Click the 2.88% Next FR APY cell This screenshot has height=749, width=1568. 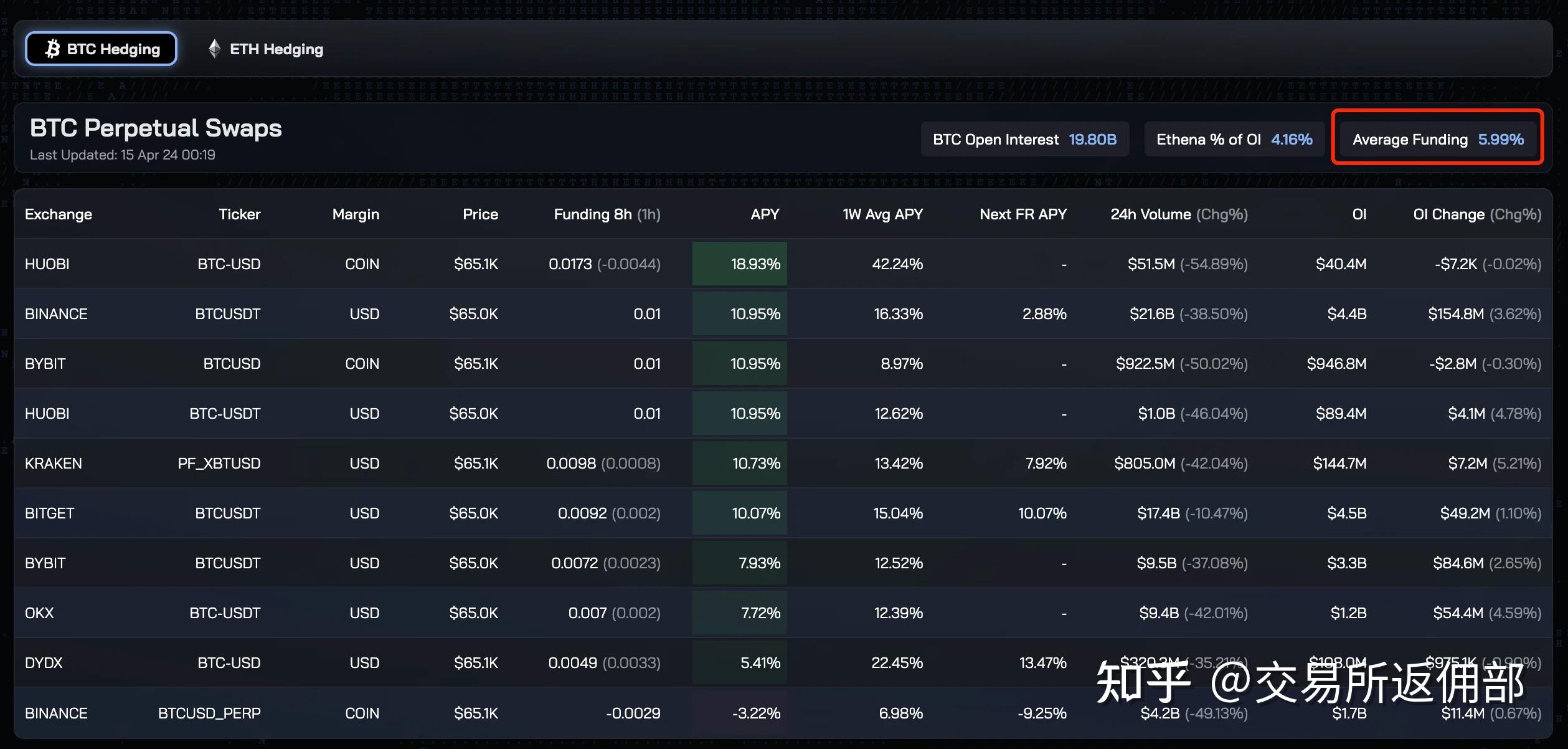(1044, 314)
